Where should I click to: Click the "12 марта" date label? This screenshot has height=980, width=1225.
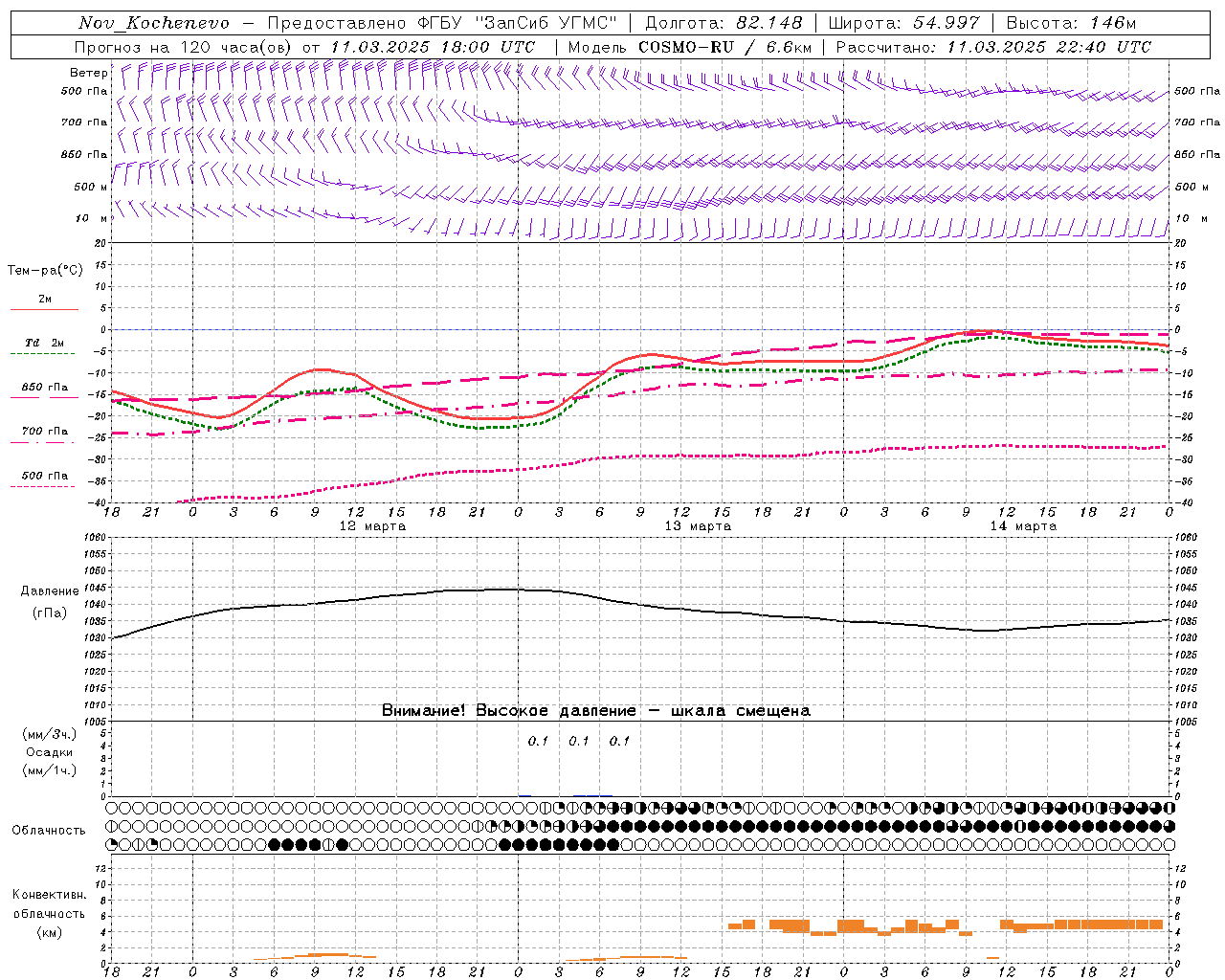click(372, 526)
